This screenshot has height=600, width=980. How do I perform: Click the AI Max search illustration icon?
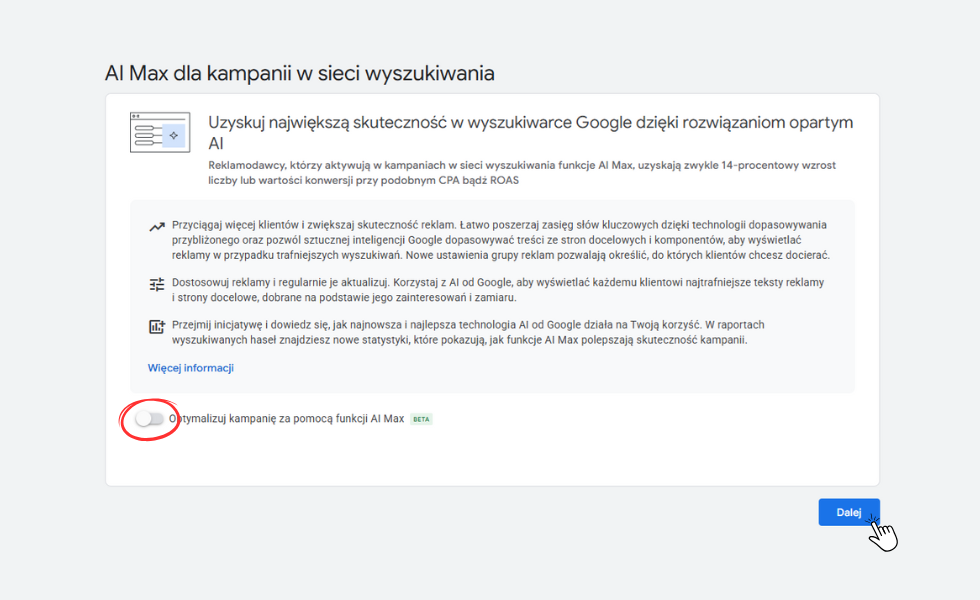point(159,133)
